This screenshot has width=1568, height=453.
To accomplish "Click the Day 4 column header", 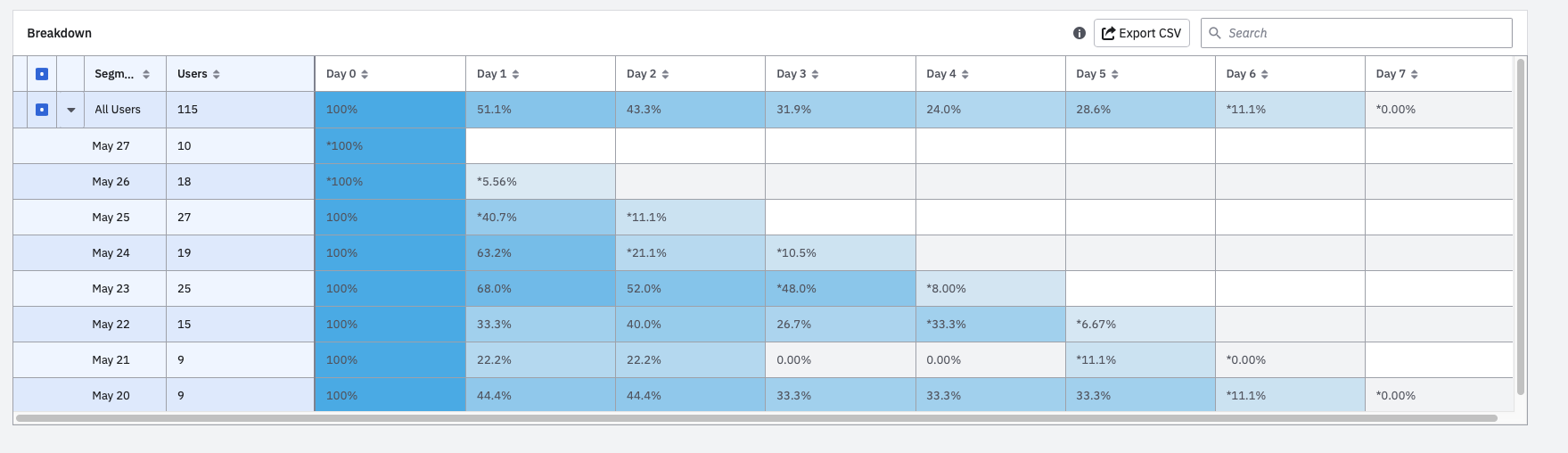I will pyautogui.click(x=940, y=74).
